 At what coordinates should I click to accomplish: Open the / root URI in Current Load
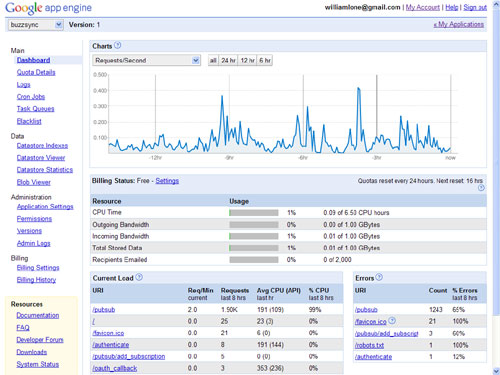pos(93,321)
